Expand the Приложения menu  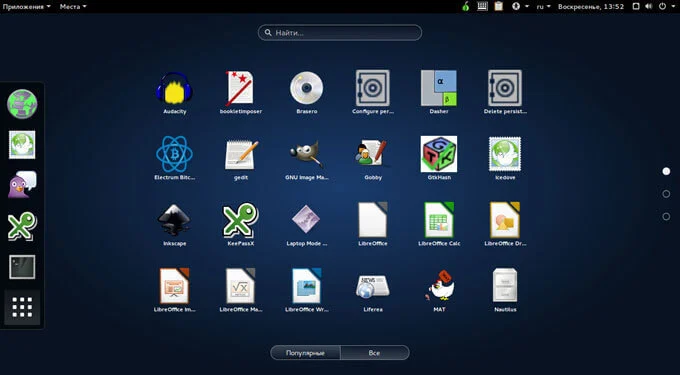coord(26,7)
